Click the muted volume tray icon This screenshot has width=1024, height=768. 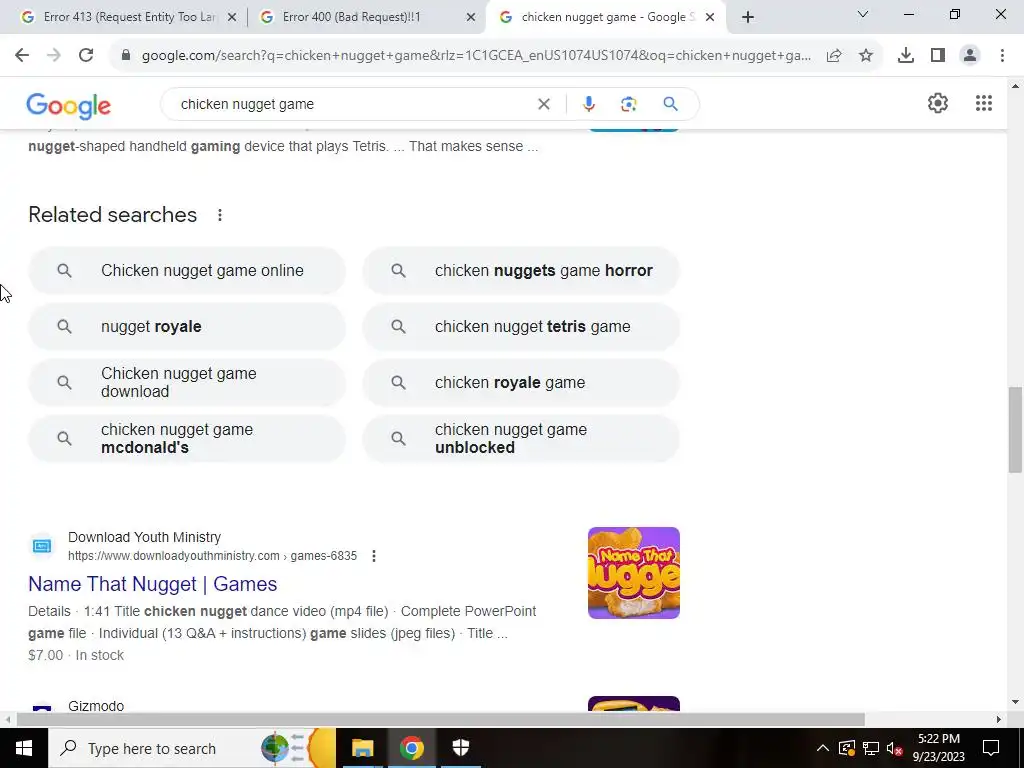895,748
